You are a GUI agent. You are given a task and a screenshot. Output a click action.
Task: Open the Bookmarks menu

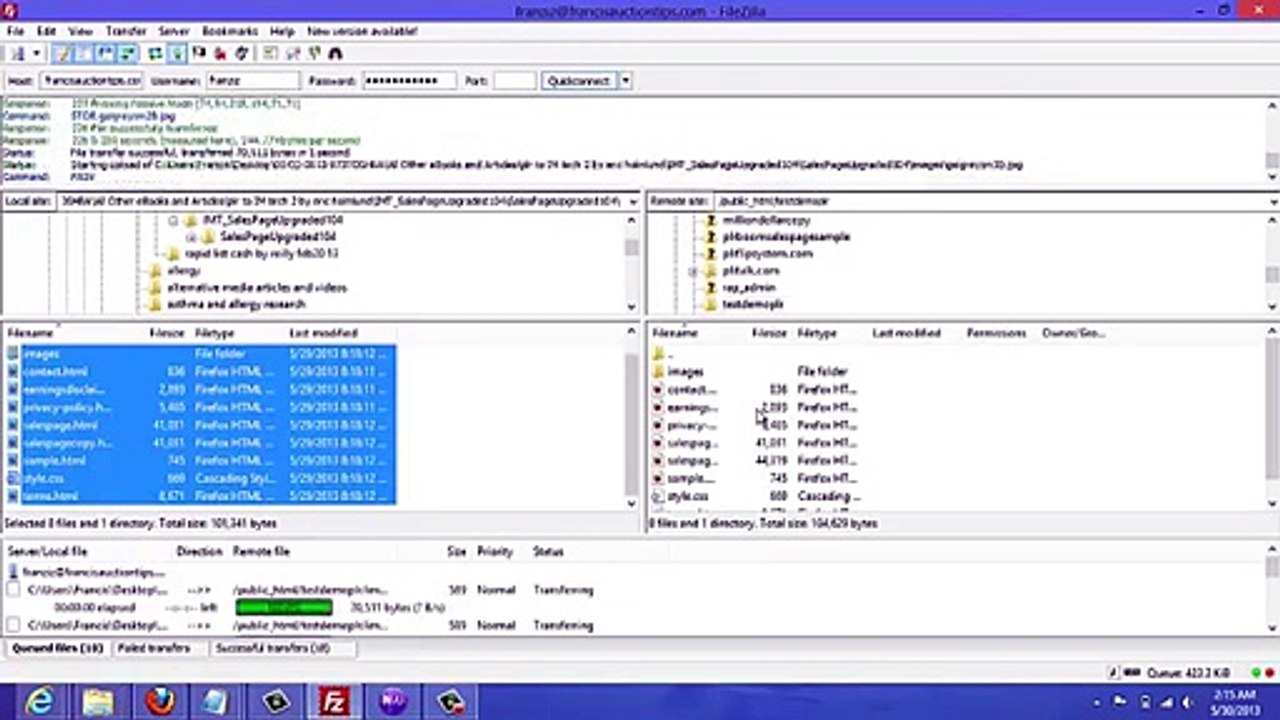click(x=230, y=31)
